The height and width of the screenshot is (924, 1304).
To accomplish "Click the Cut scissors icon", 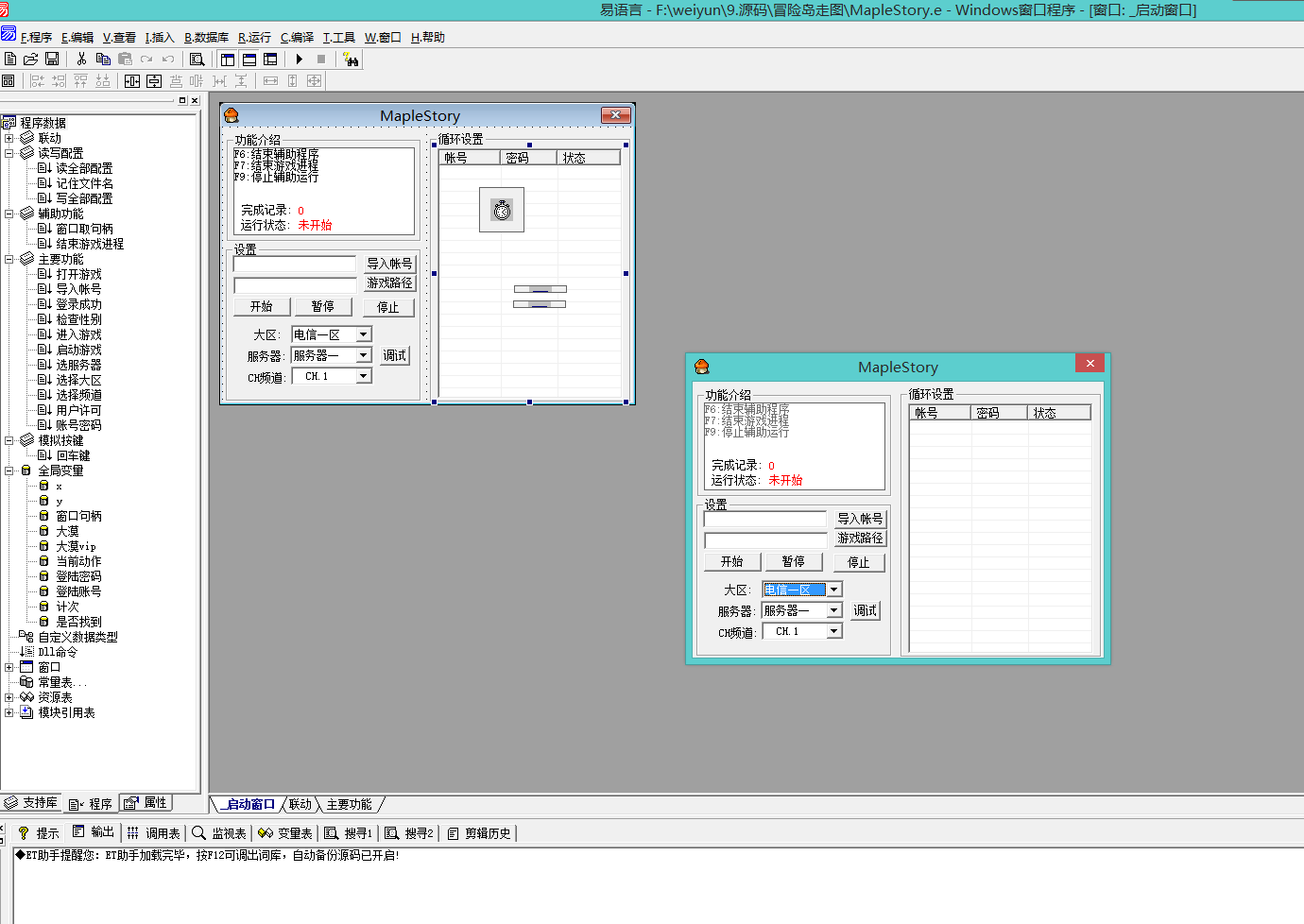I will [x=81, y=59].
